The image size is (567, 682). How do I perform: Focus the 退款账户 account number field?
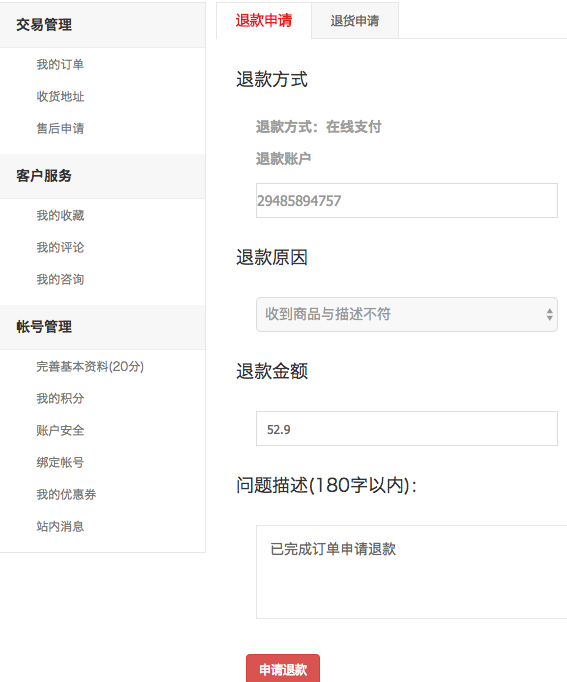point(407,201)
